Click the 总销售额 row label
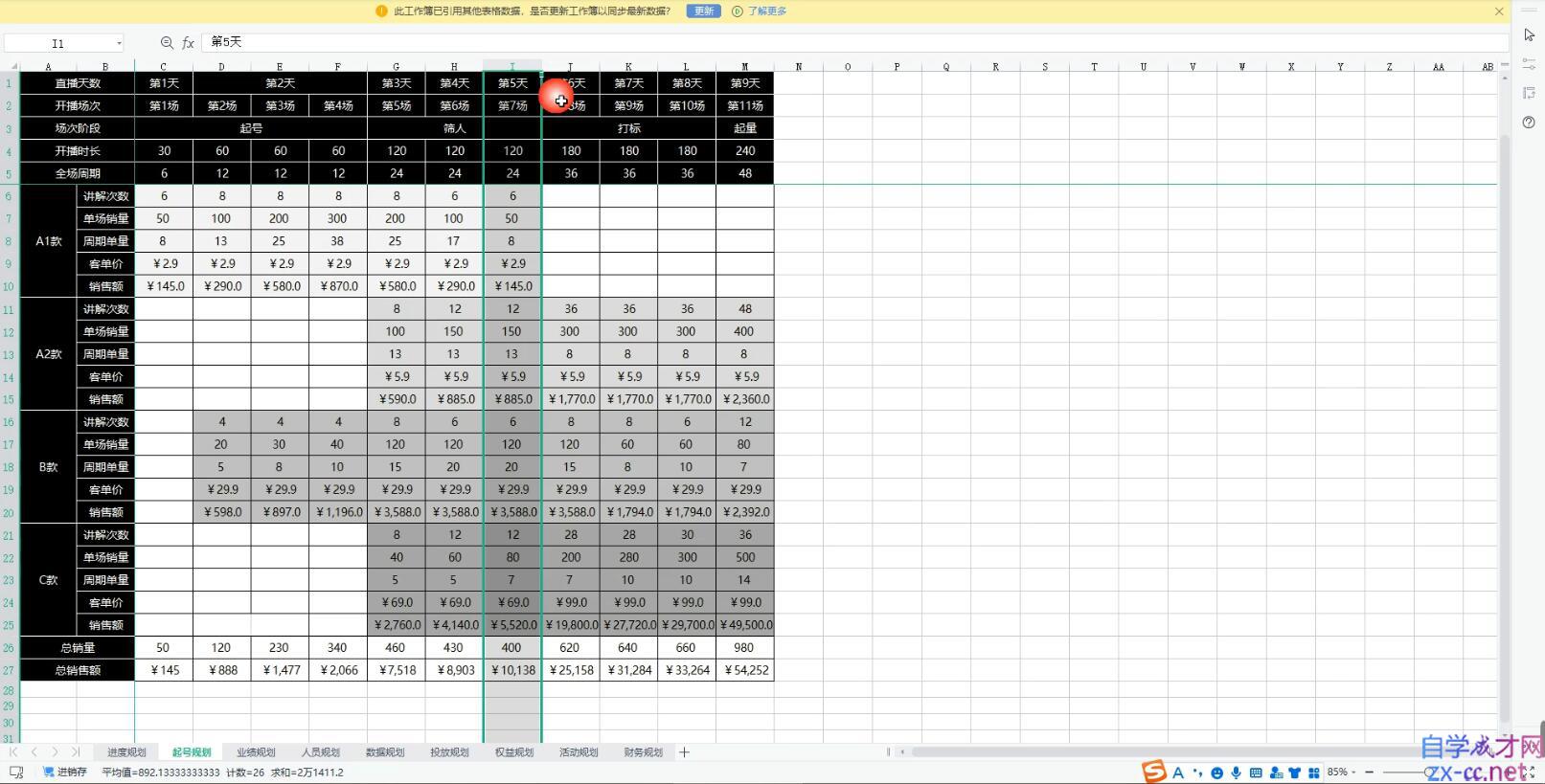Viewport: 1545px width, 784px height. point(78,670)
